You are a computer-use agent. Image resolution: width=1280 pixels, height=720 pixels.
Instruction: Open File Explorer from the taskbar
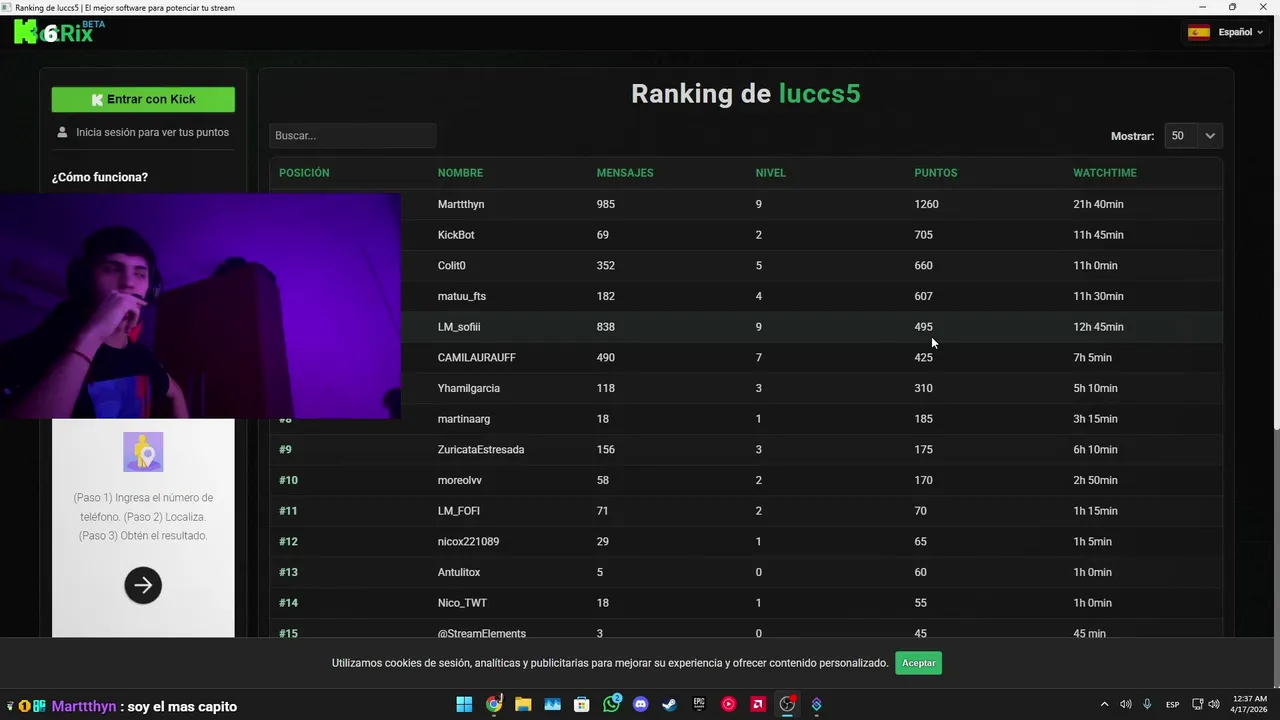click(523, 705)
